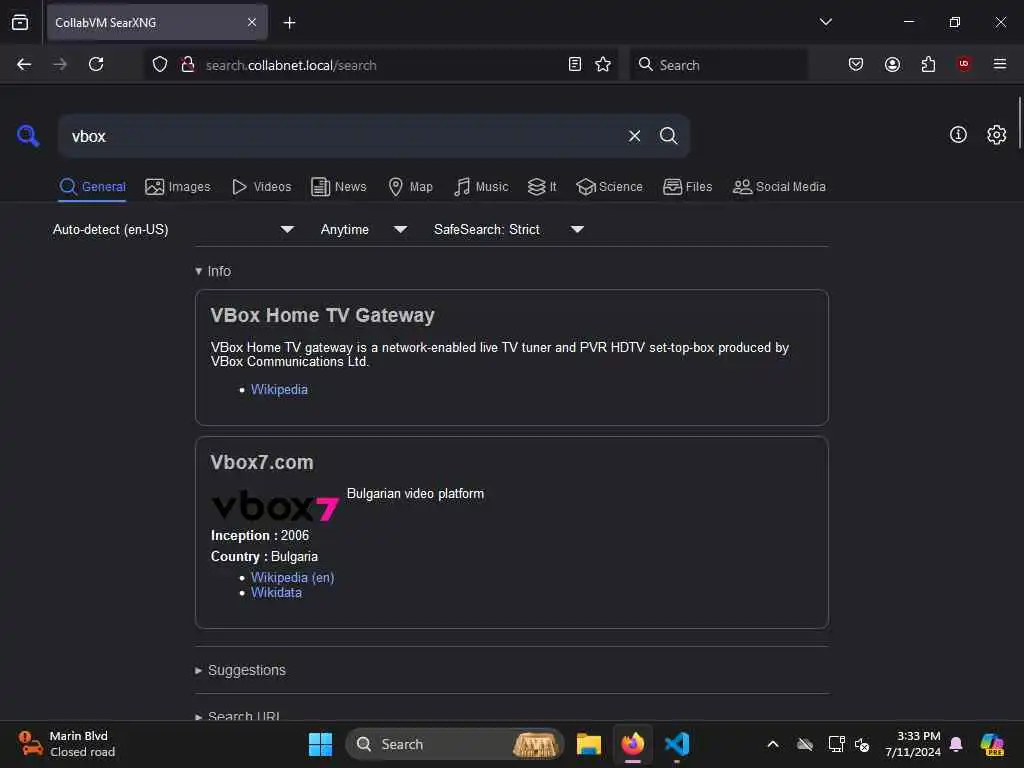Viewport: 1024px width, 768px height.
Task: Switch to the Map category
Action: pyautogui.click(x=410, y=187)
